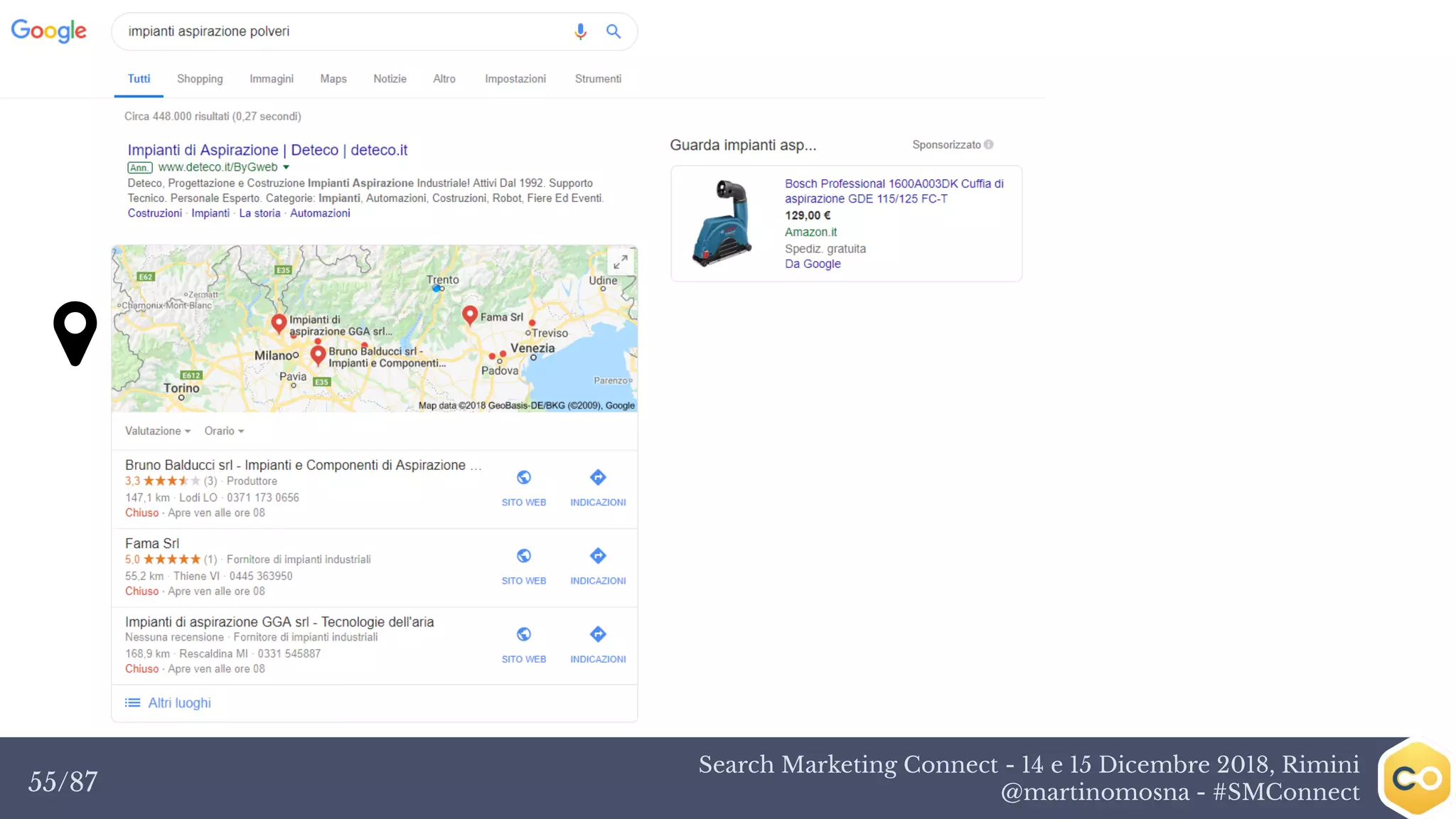Screen dimensions: 1456x819
Task: Click the Impianti di aspirazione GGA map pin
Action: point(279,323)
